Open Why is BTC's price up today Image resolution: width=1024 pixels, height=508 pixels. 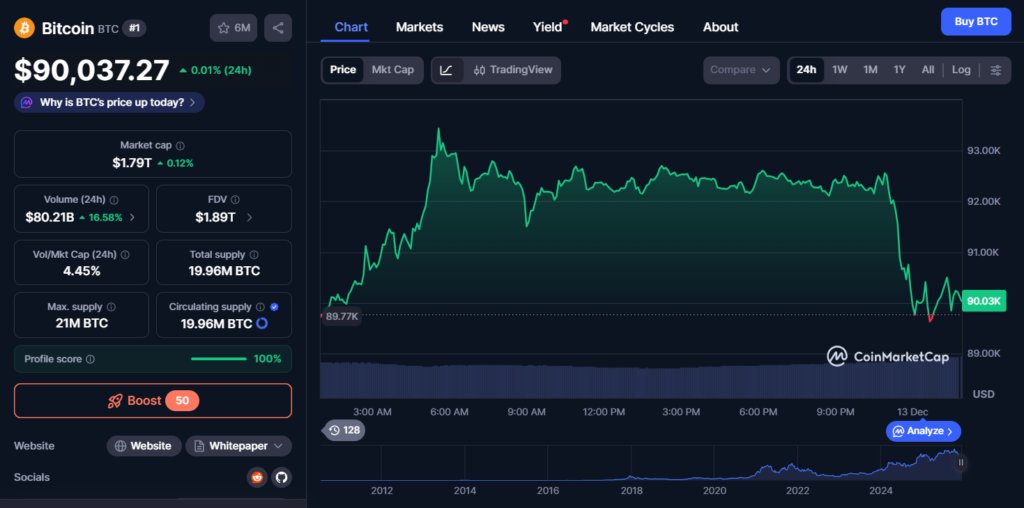click(109, 102)
